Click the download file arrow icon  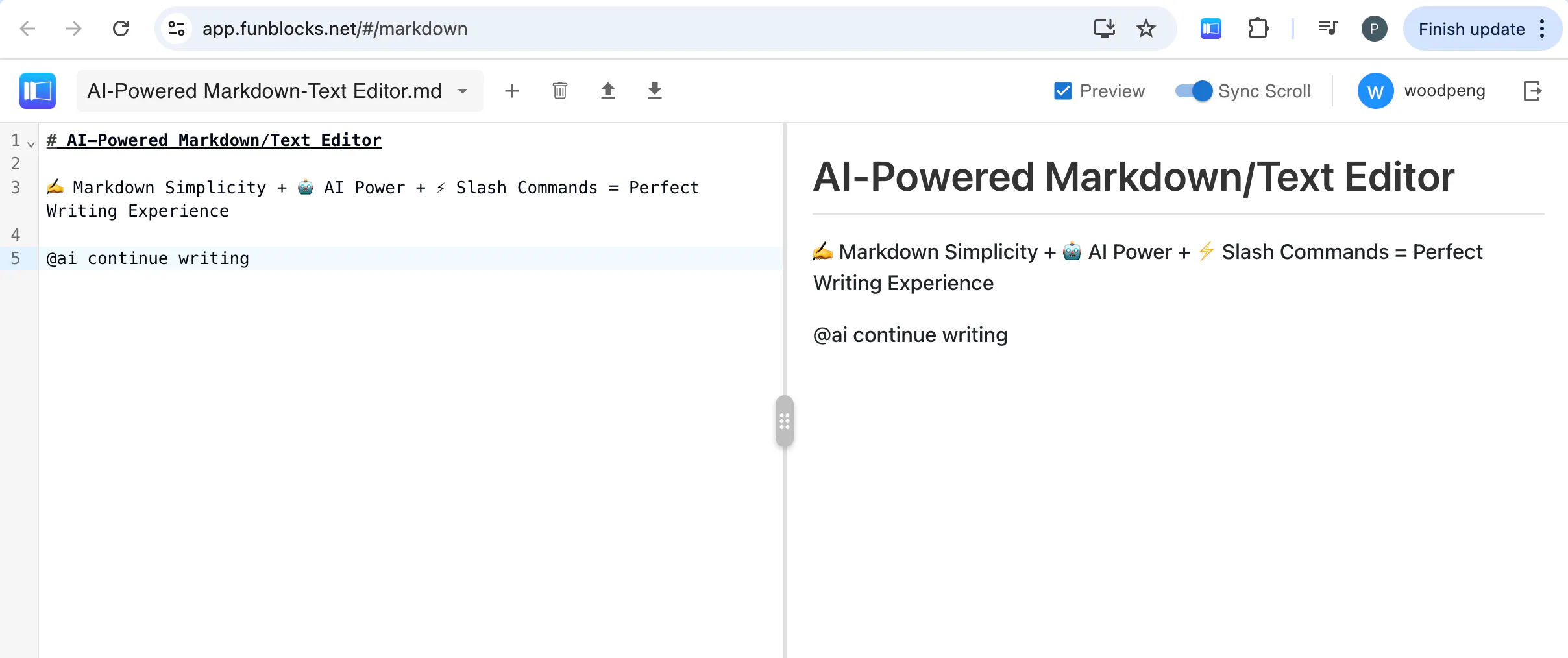pos(655,91)
